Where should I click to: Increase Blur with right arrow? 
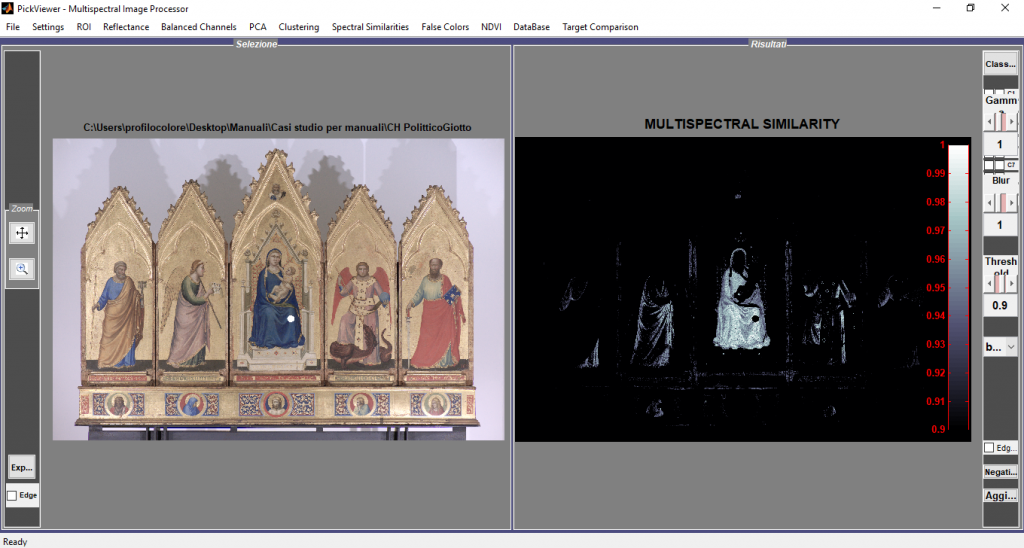pyautogui.click(x=1012, y=202)
